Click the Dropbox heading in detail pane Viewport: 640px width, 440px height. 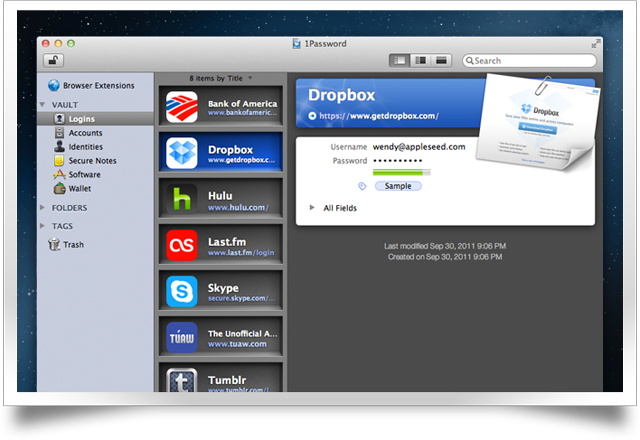coord(341,95)
